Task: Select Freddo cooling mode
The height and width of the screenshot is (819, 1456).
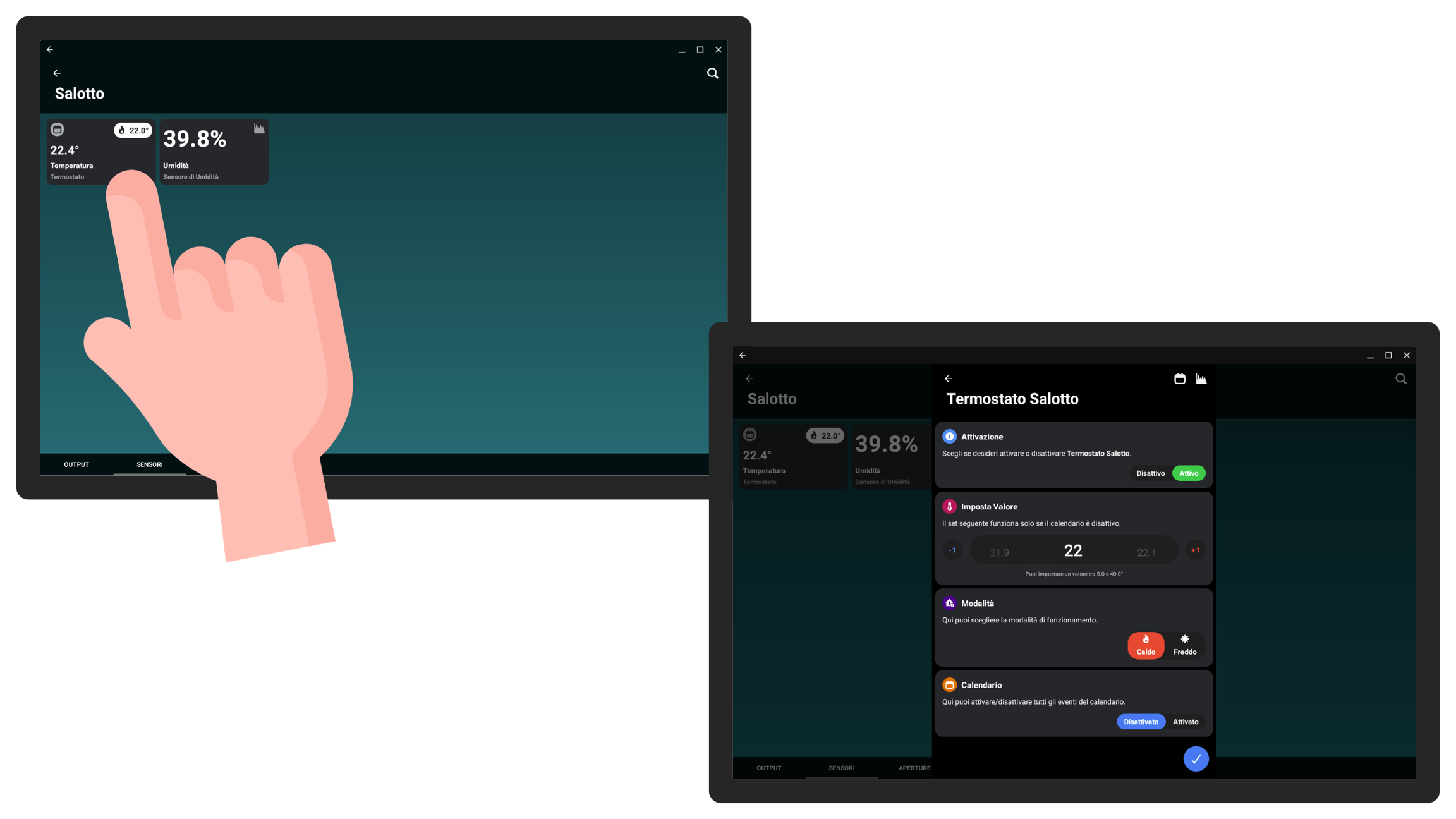Action: pos(1184,645)
